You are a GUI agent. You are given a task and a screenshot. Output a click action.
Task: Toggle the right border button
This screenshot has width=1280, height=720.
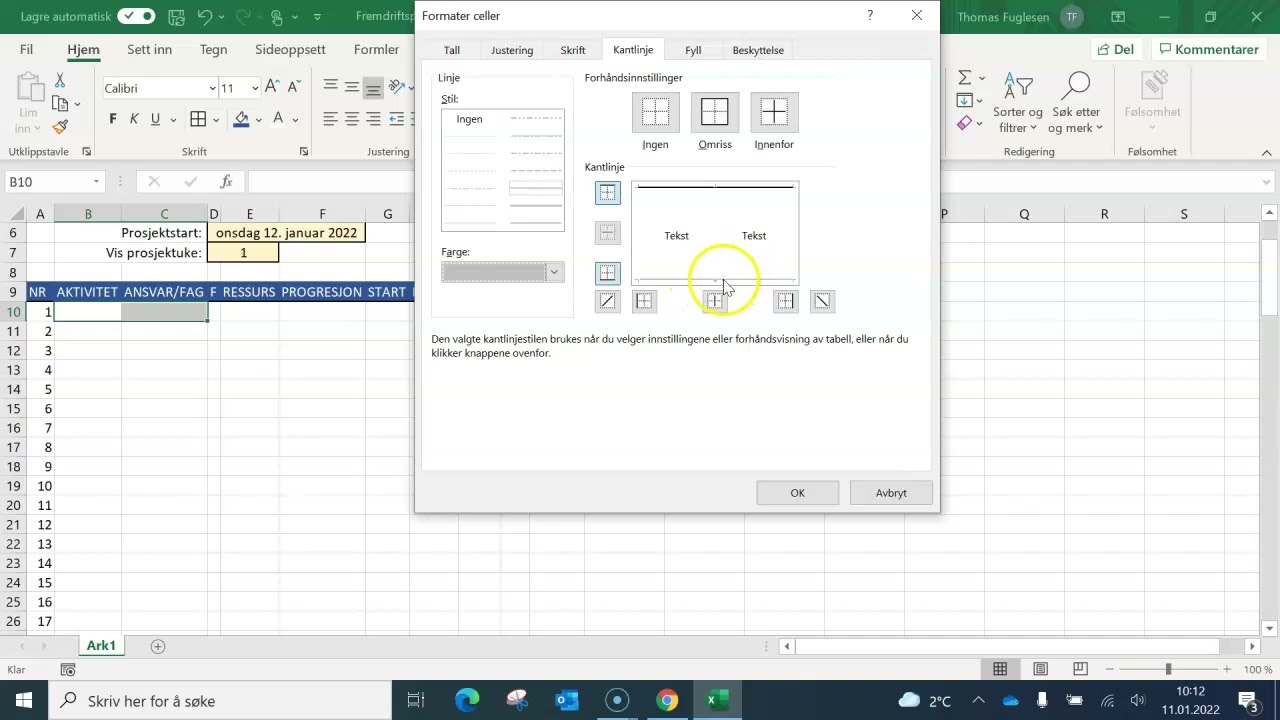coord(786,301)
